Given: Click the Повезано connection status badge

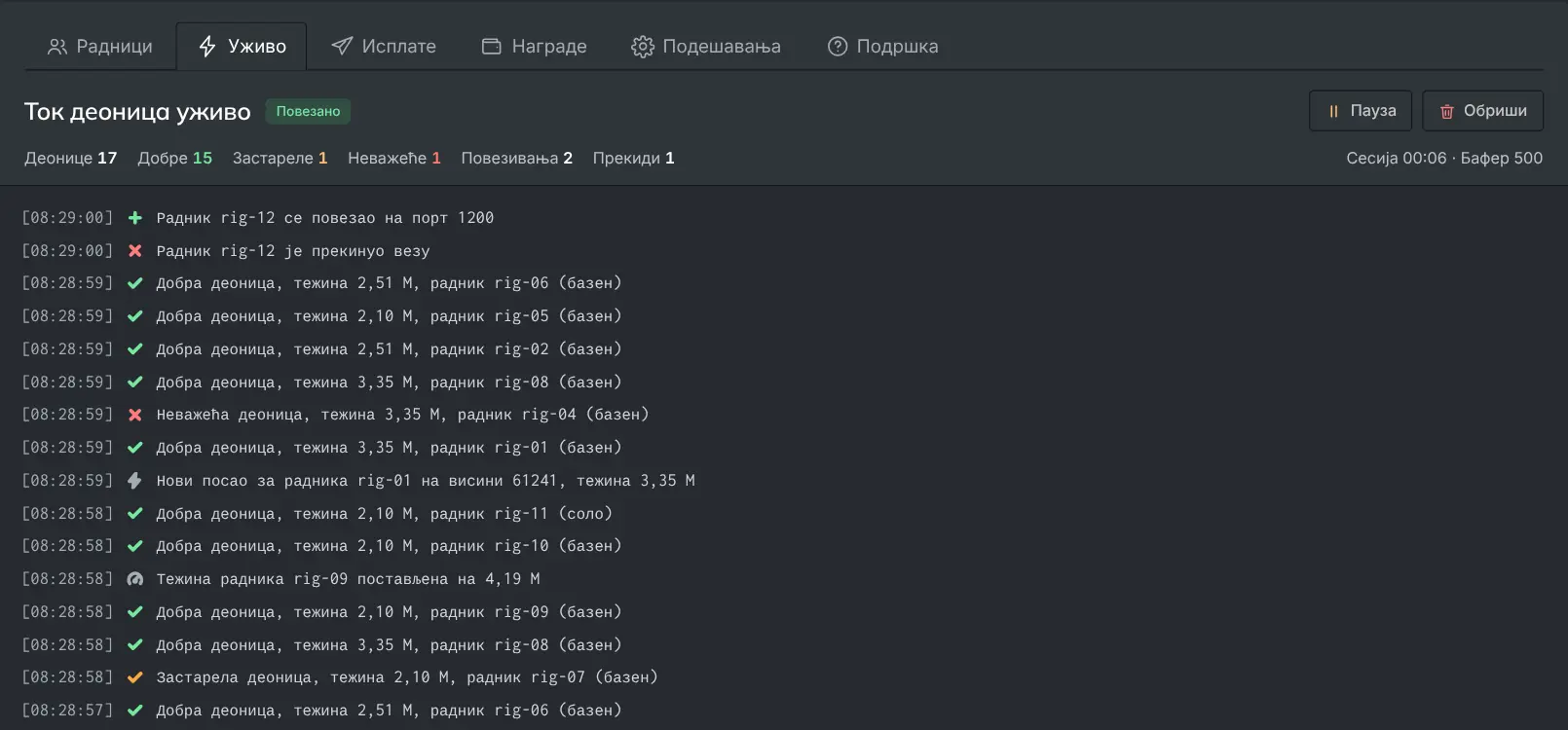Looking at the screenshot, I should tap(308, 112).
